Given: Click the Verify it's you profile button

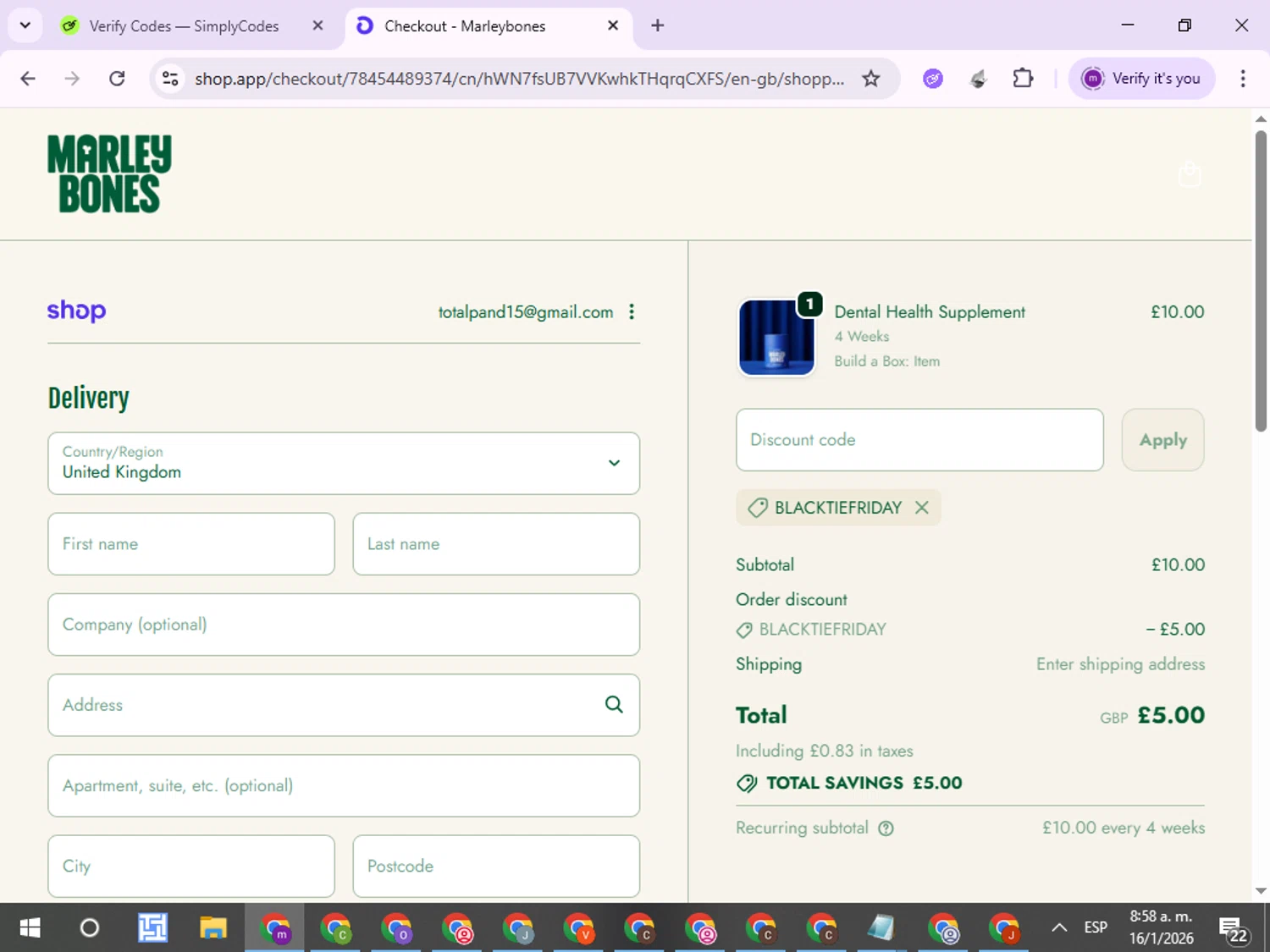Looking at the screenshot, I should point(1141,79).
